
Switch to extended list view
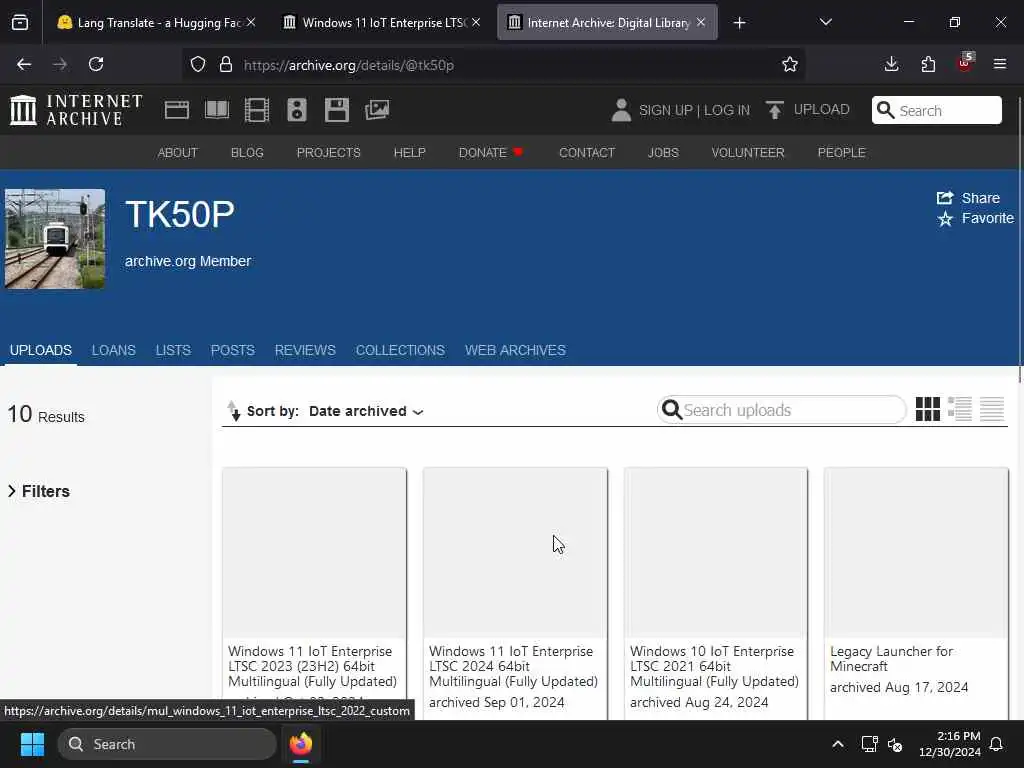[x=959, y=409]
